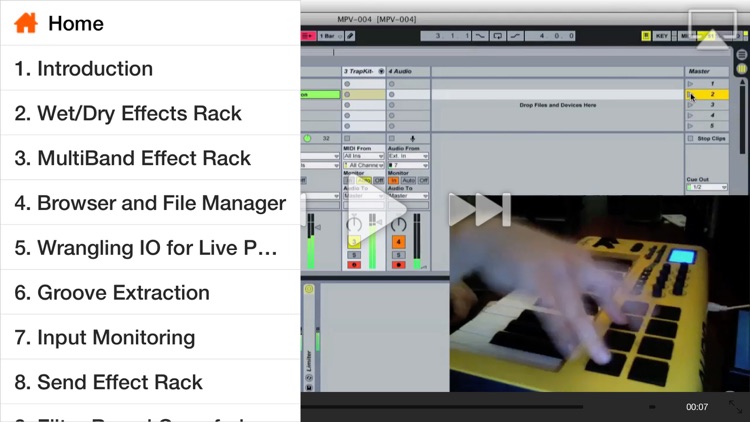Open lesson 3. MultiBand Effect Rack
Viewport: 750px width, 422px height.
click(x=150, y=158)
